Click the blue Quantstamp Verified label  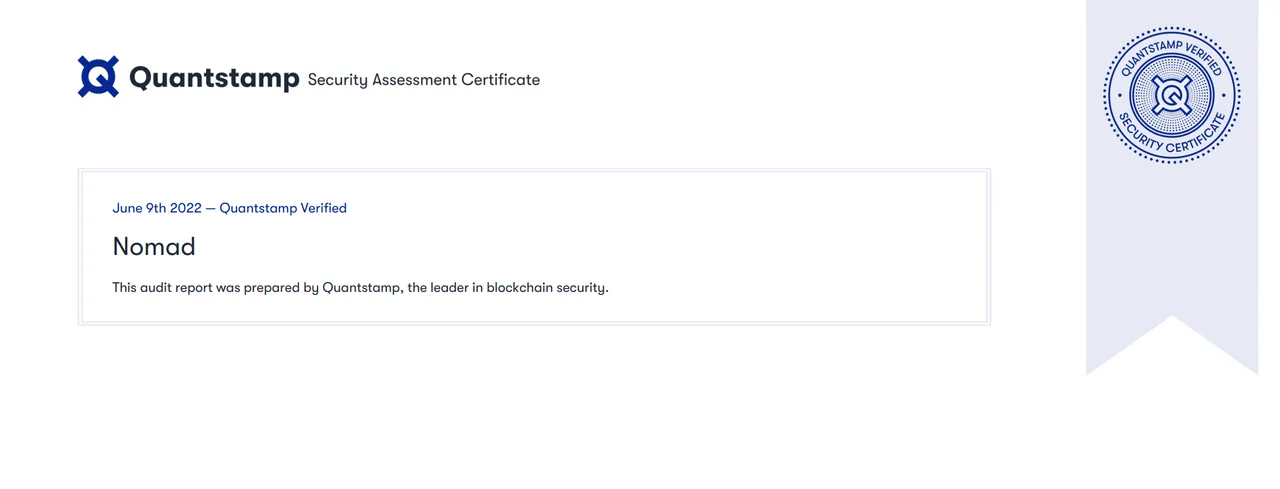click(283, 208)
